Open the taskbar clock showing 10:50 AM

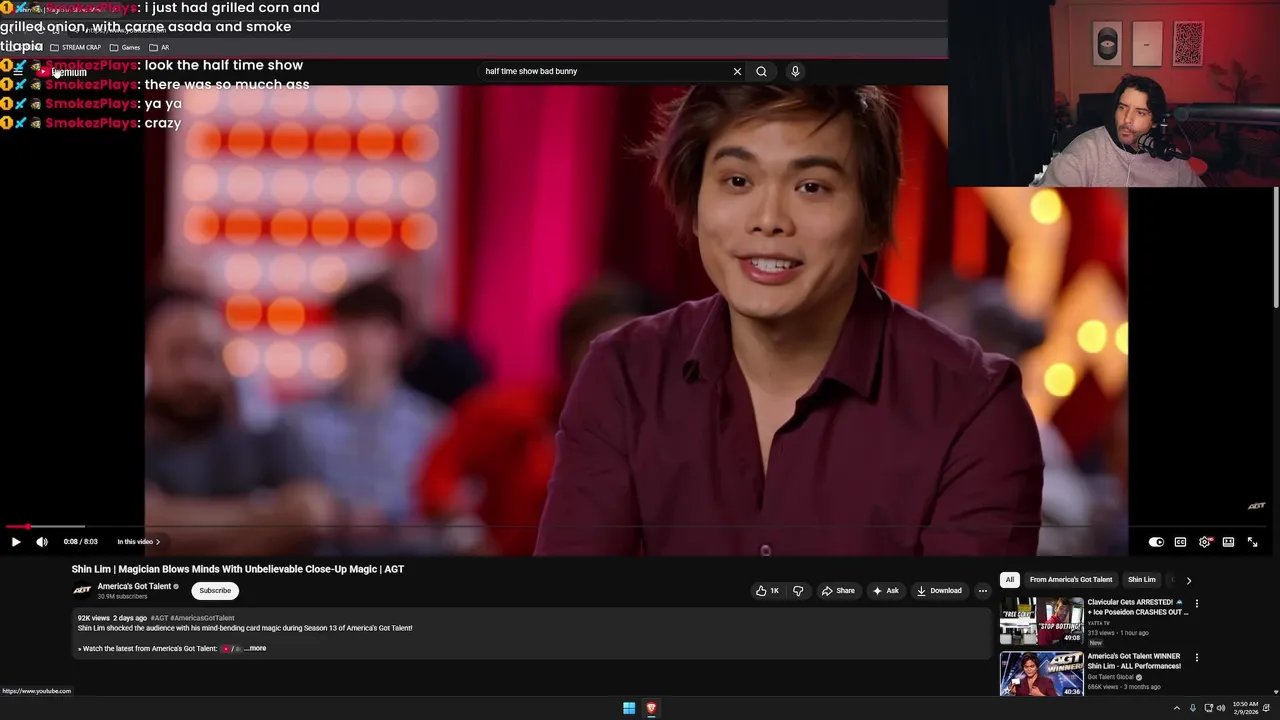[x=1245, y=708]
